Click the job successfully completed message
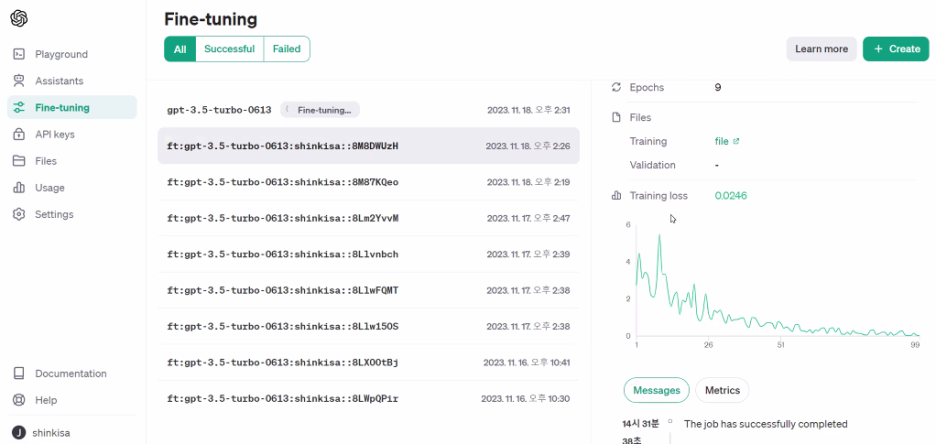Viewport: 936px width, 444px height. tap(766, 424)
